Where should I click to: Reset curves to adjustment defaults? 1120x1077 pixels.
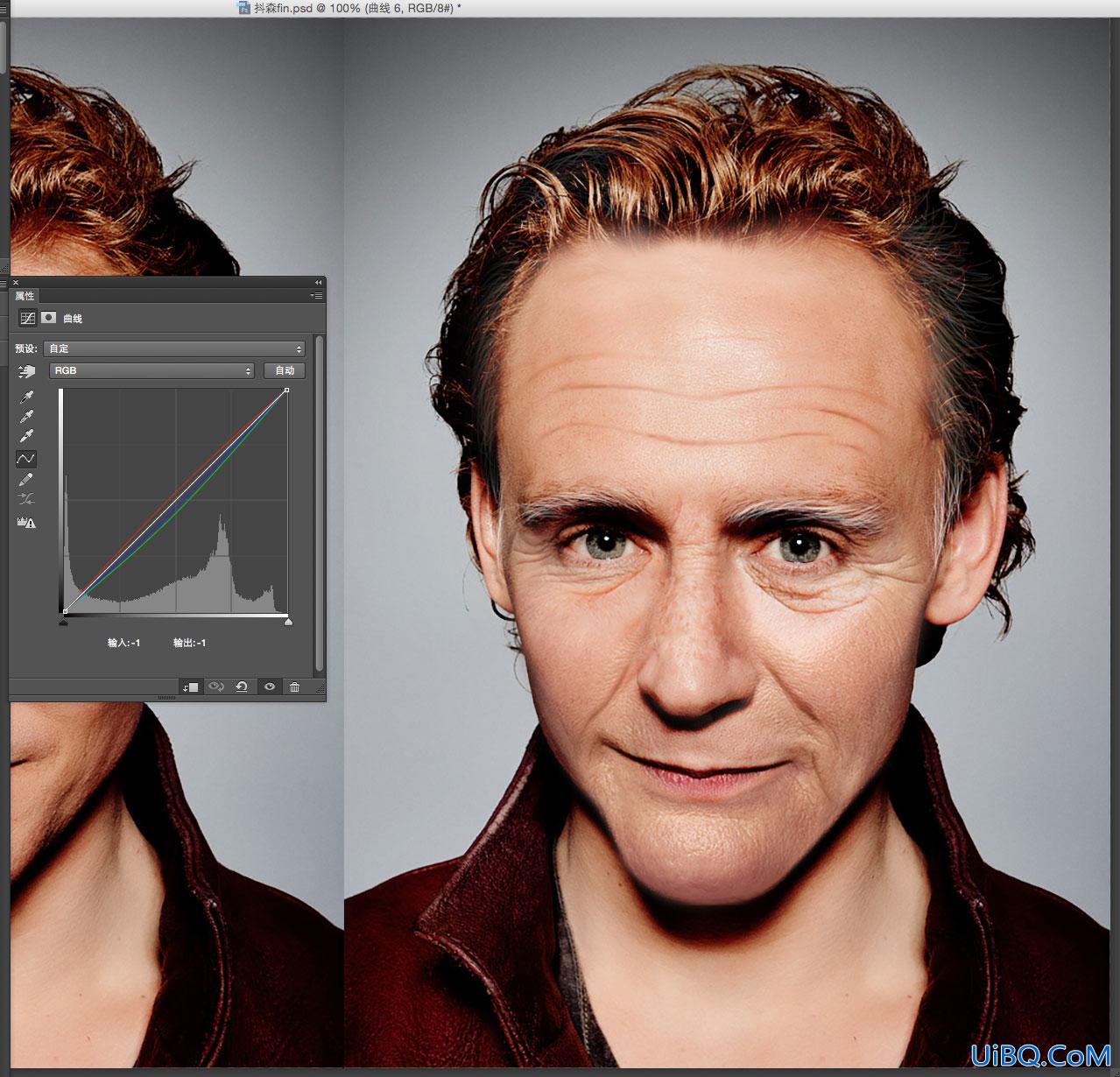pyautogui.click(x=241, y=687)
